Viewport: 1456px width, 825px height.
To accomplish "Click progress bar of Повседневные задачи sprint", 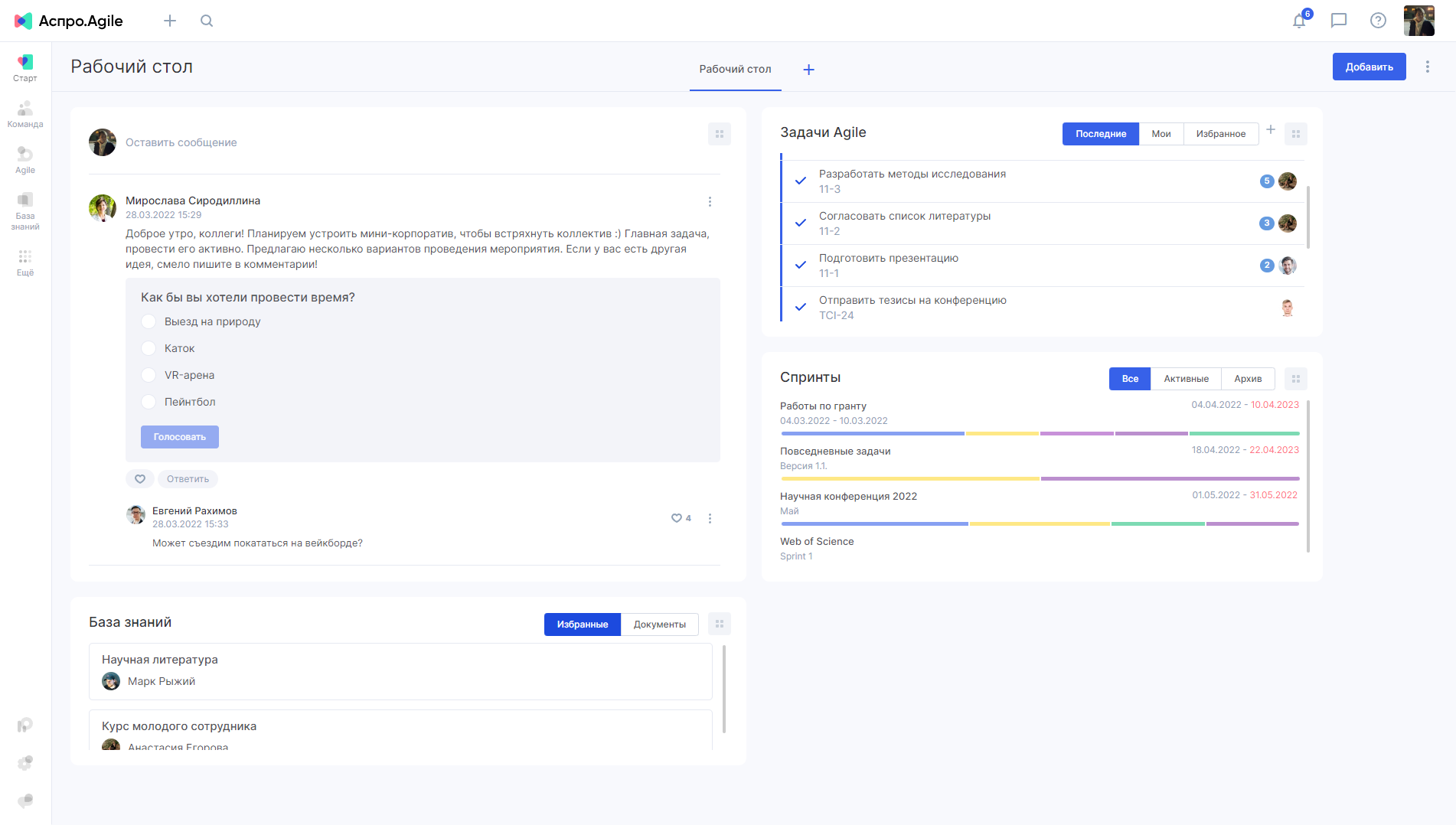I will 1040,478.
